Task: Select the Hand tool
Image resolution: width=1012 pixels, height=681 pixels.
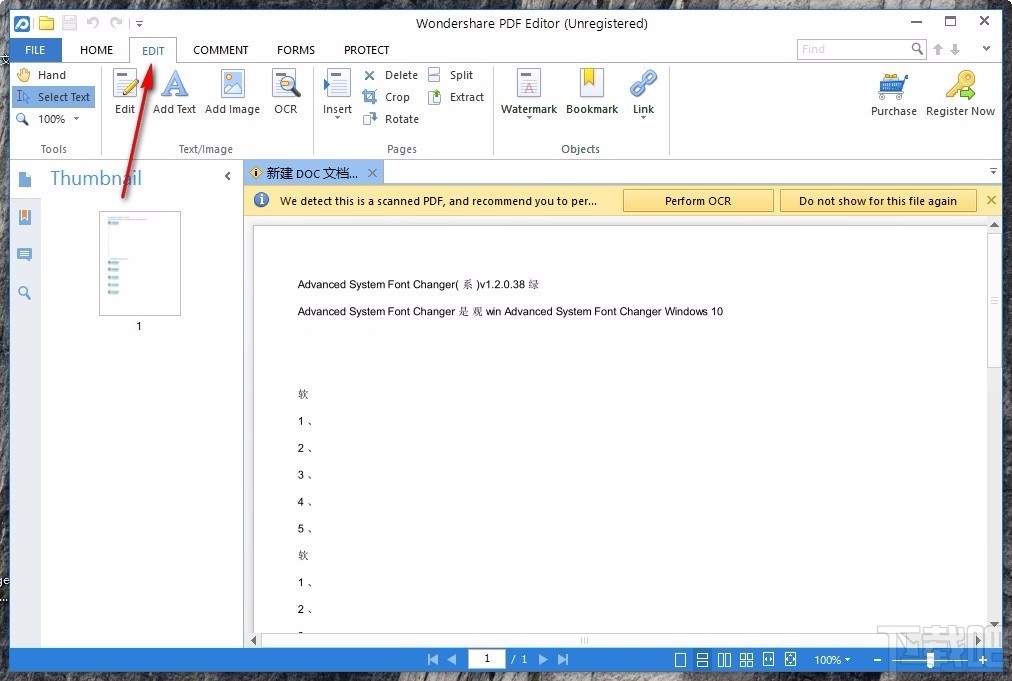Action: pyautogui.click(x=43, y=75)
